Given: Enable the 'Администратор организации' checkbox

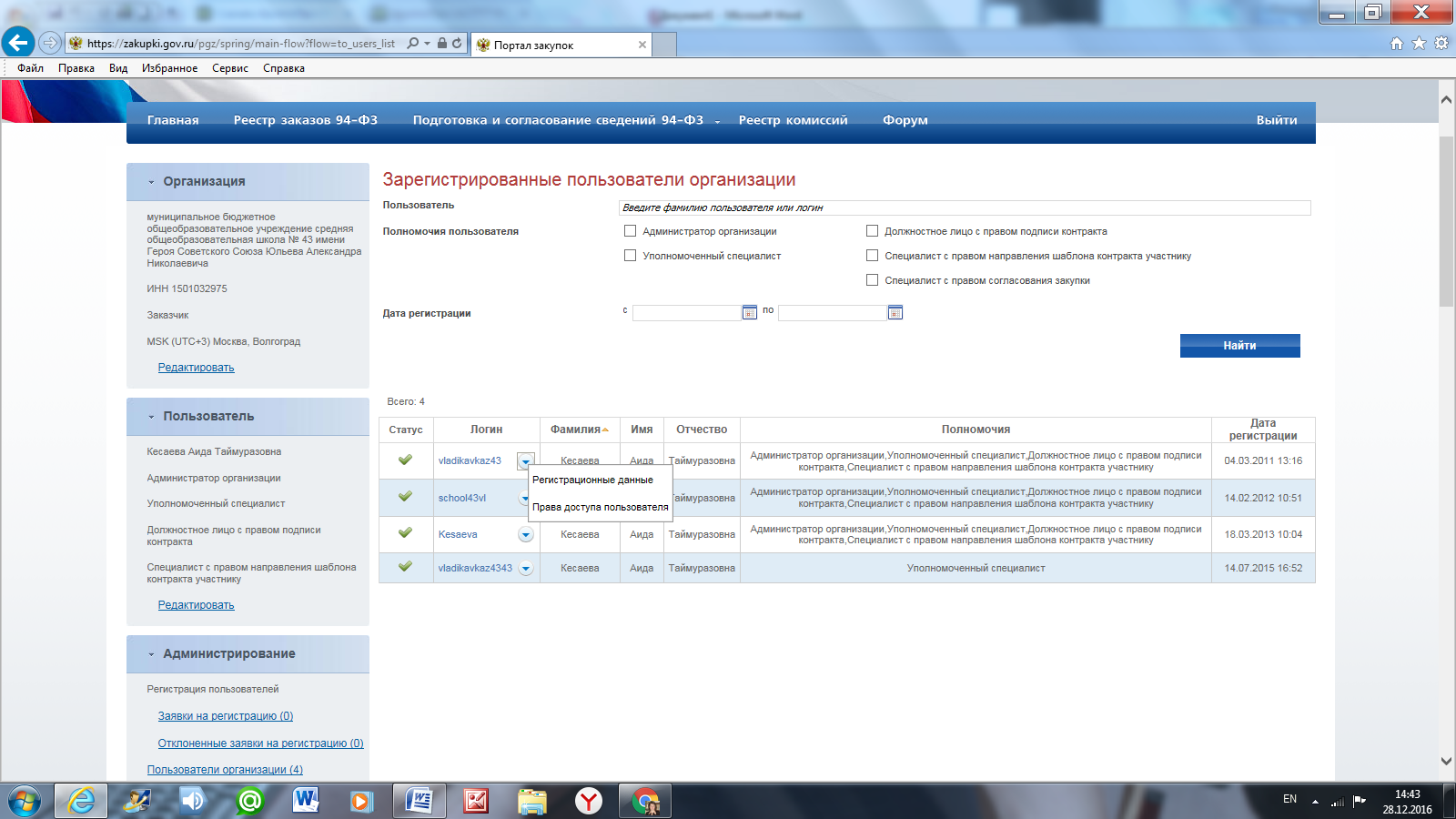Looking at the screenshot, I should coord(630,231).
